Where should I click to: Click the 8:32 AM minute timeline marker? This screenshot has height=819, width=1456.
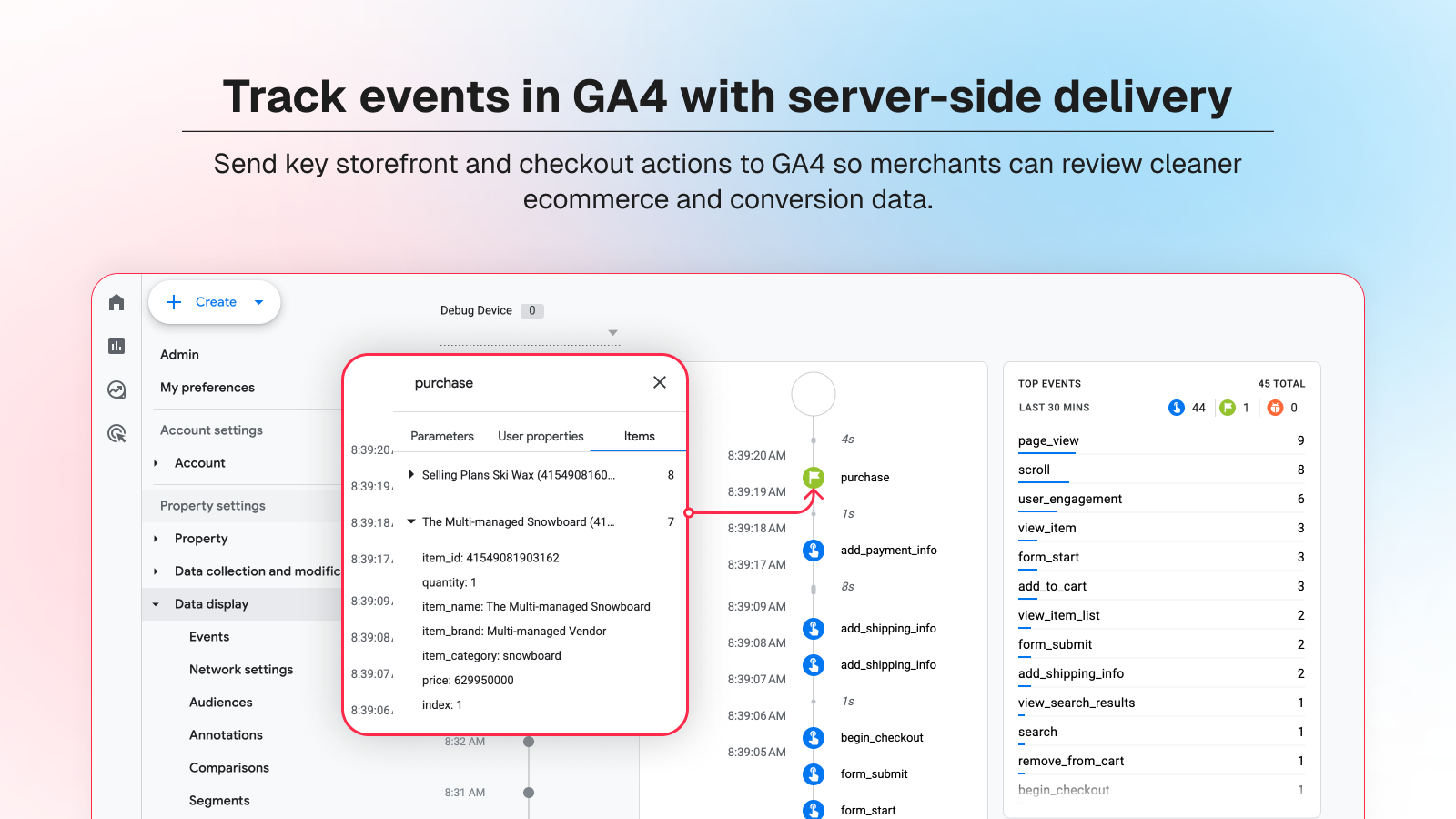pyautogui.click(x=529, y=742)
